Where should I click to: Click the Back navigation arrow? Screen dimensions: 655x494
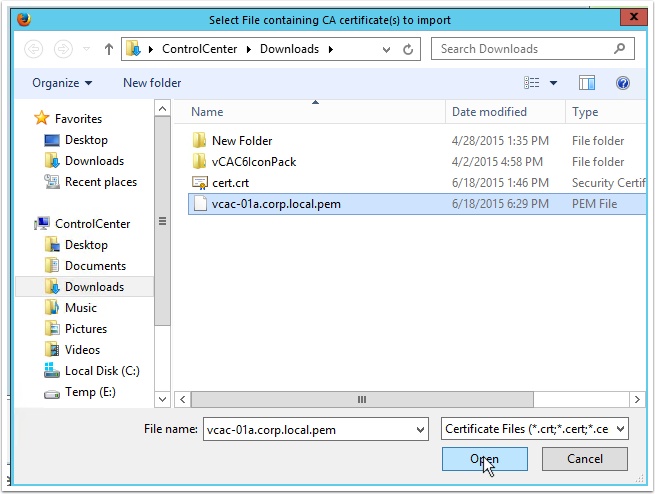pos(33,49)
